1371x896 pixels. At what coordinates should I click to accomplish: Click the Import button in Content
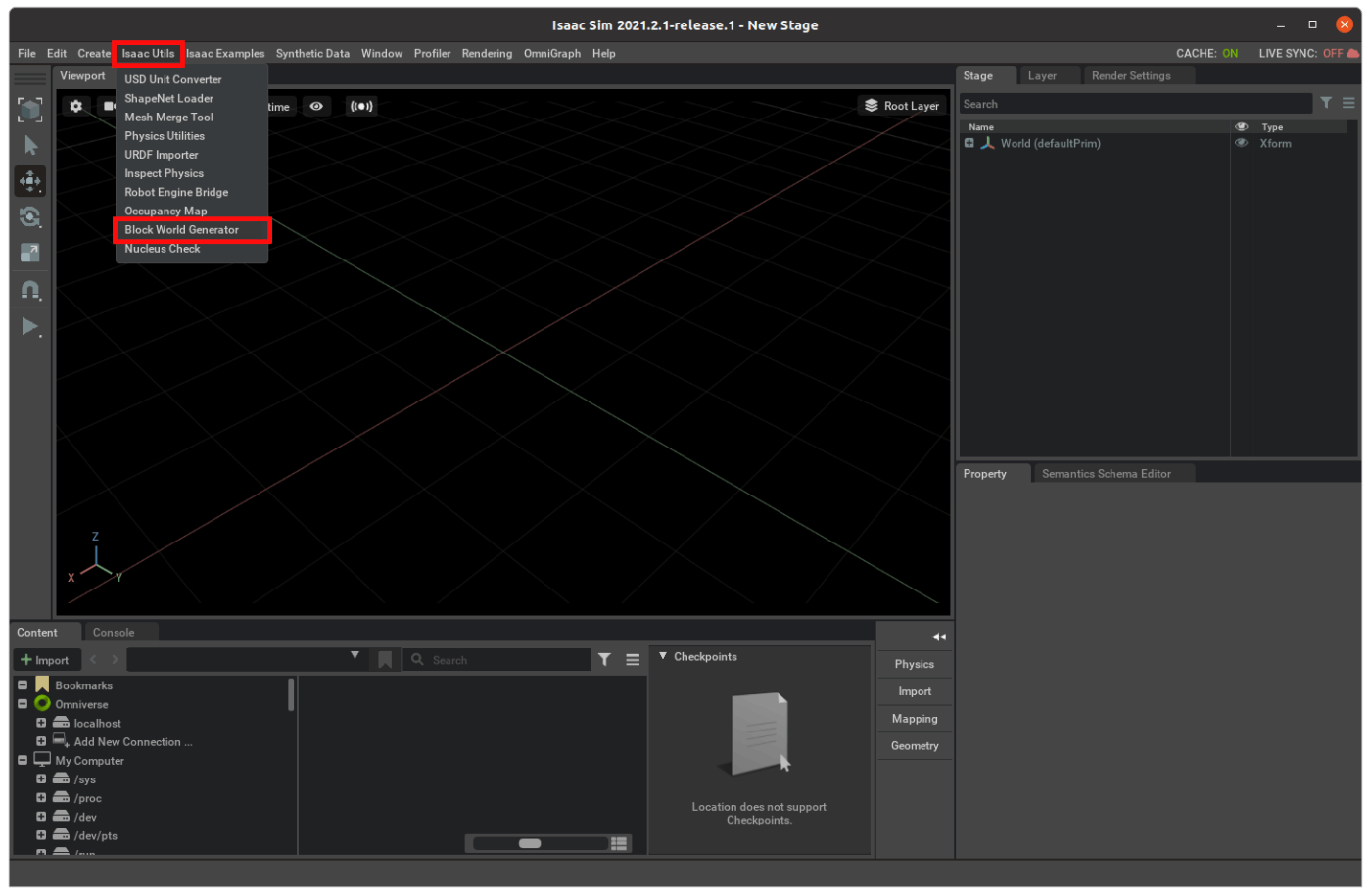(45, 660)
